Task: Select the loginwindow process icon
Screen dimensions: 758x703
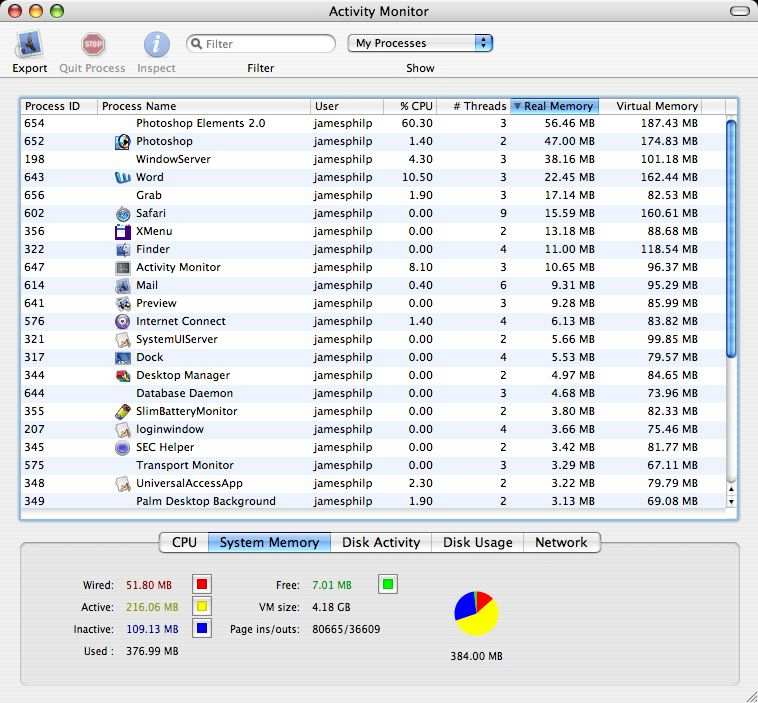Action: tap(123, 429)
